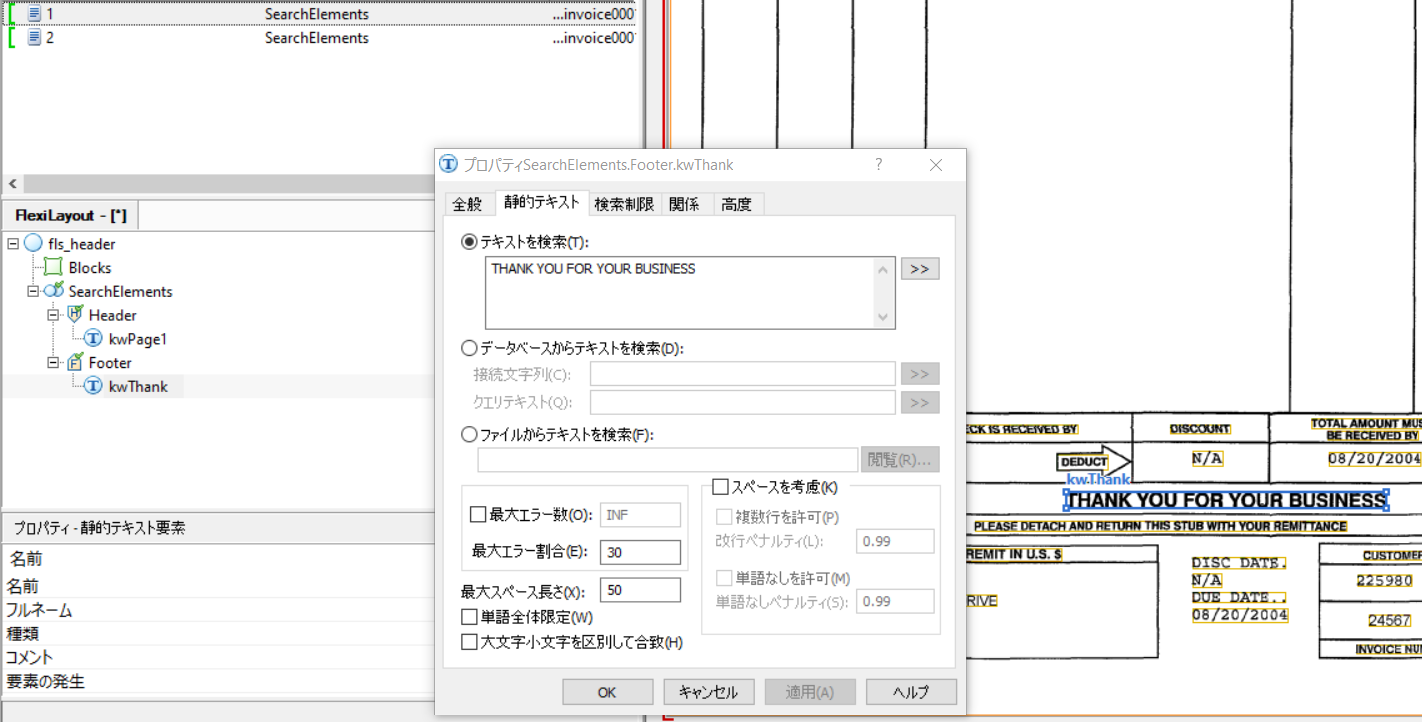Click the document icon in row 2
Image resolution: width=1422 pixels, height=722 pixels.
[x=34, y=38]
